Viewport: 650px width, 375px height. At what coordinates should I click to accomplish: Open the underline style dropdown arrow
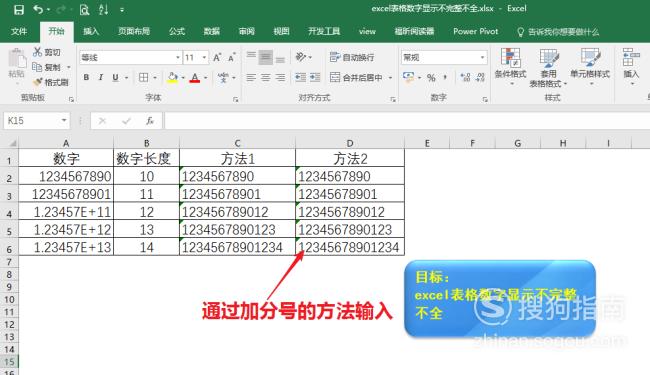126,78
